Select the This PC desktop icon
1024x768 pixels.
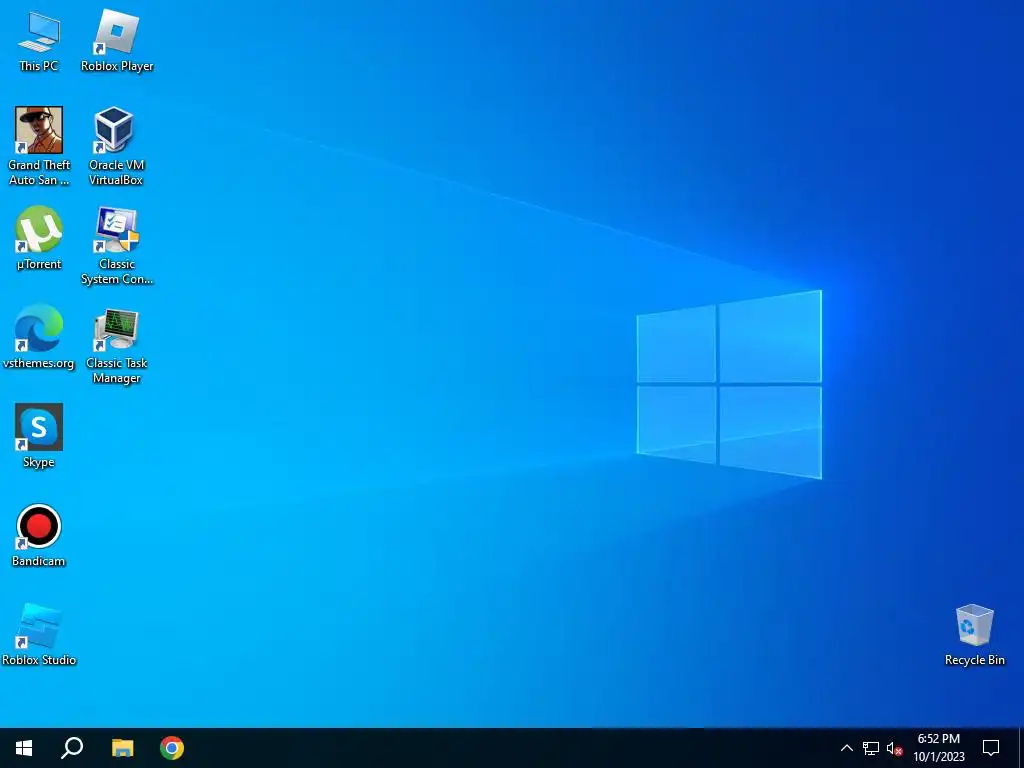pyautogui.click(x=39, y=41)
